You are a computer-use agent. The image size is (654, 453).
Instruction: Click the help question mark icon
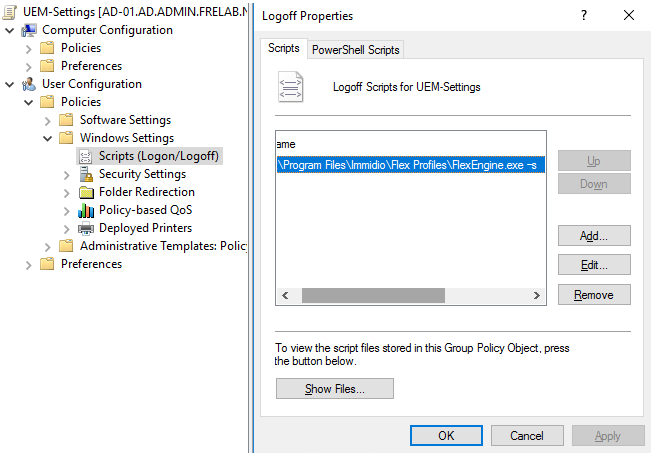click(584, 16)
